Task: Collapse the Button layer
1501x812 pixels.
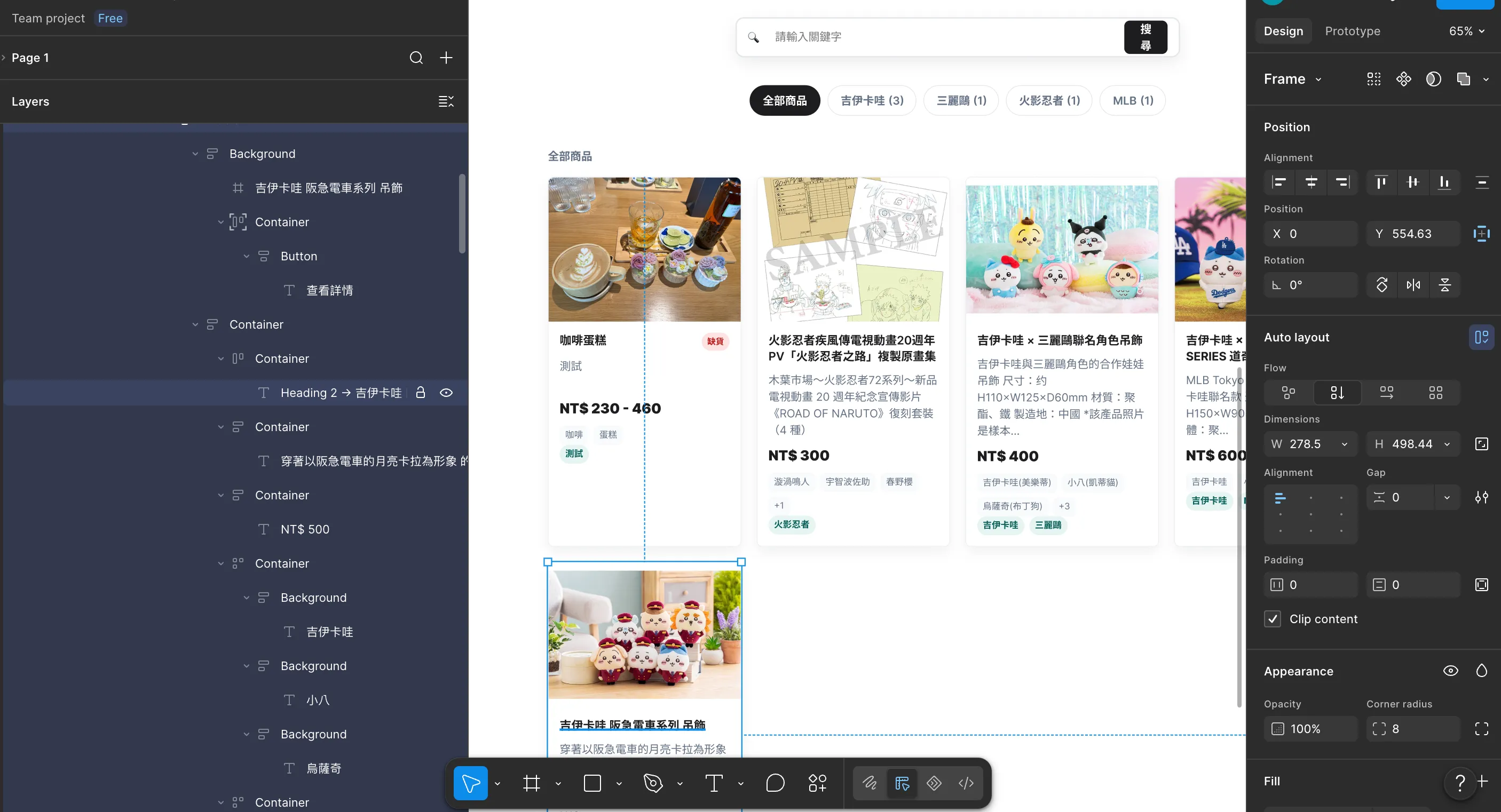Action: pyautogui.click(x=247, y=256)
